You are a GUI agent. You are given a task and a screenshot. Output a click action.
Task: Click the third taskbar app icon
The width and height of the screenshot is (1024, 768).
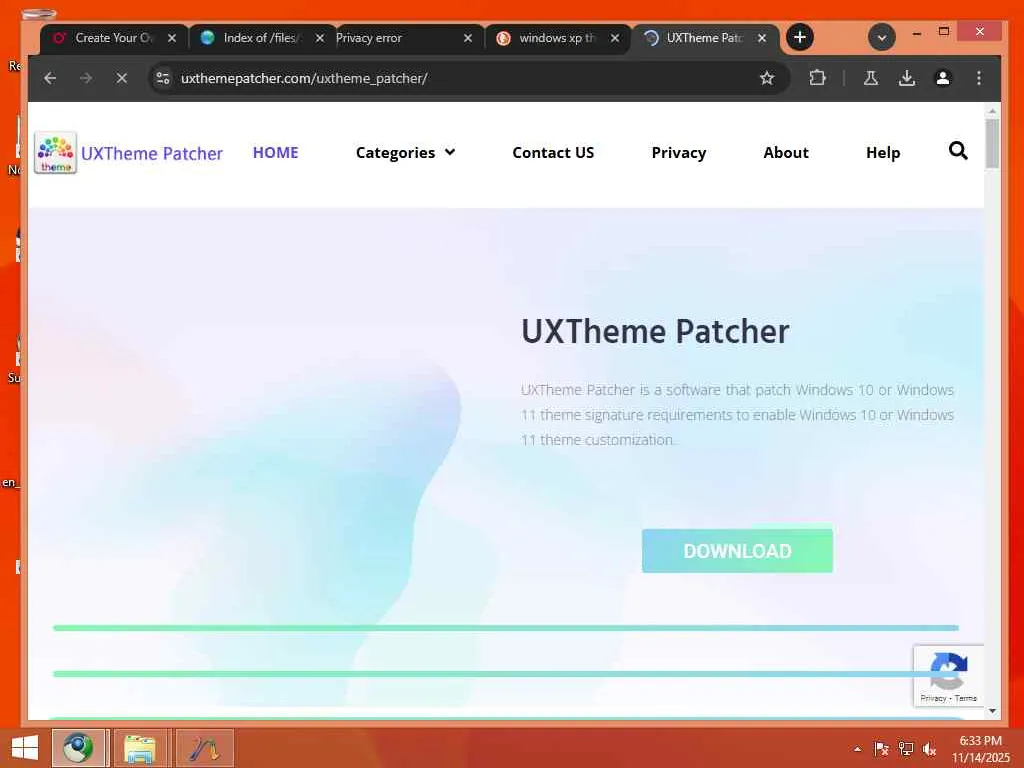tap(204, 748)
